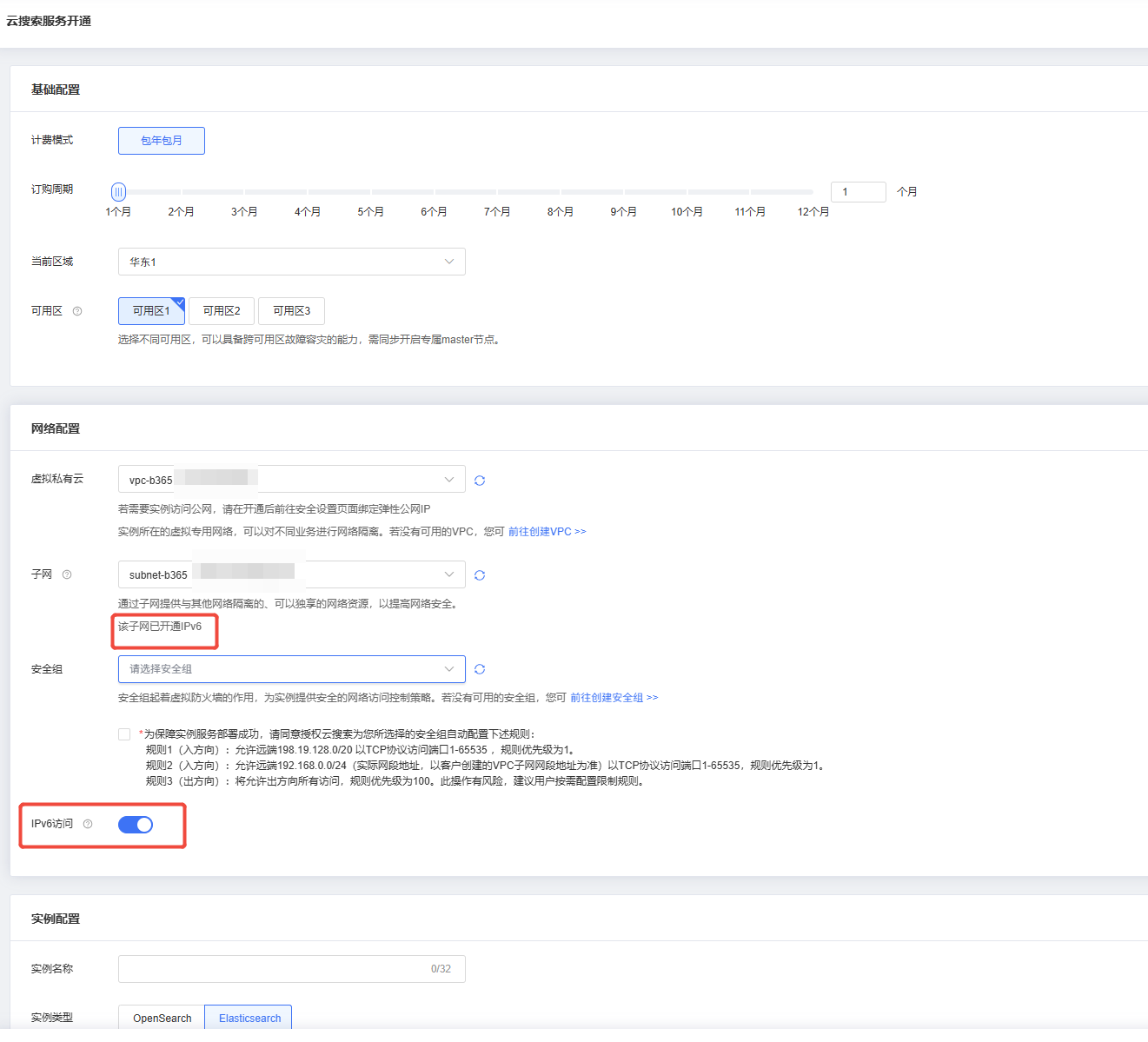Select the Elasticsearch instance type tab
1148x1042 pixels.
tap(249, 1018)
